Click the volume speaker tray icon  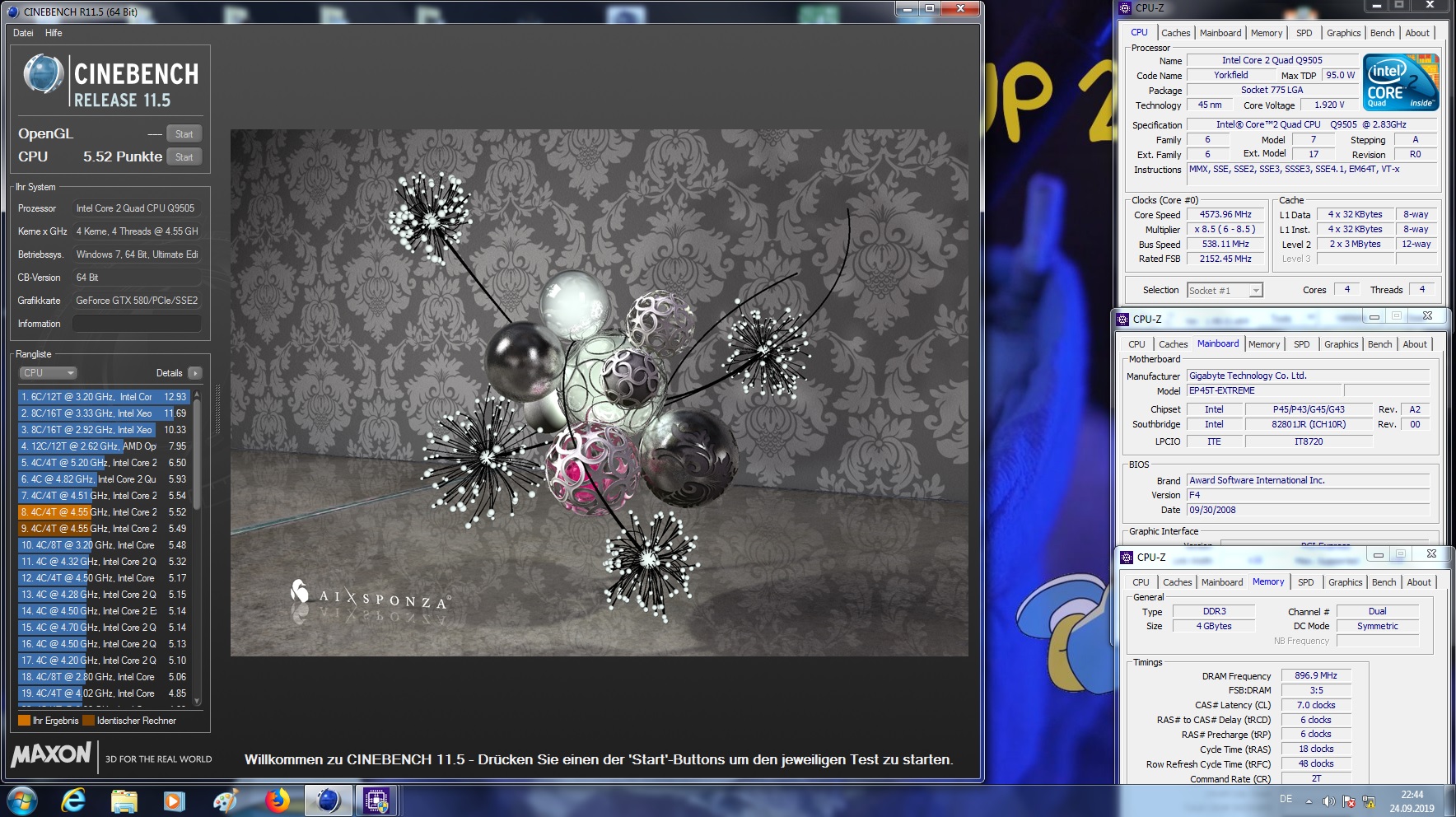(1328, 801)
